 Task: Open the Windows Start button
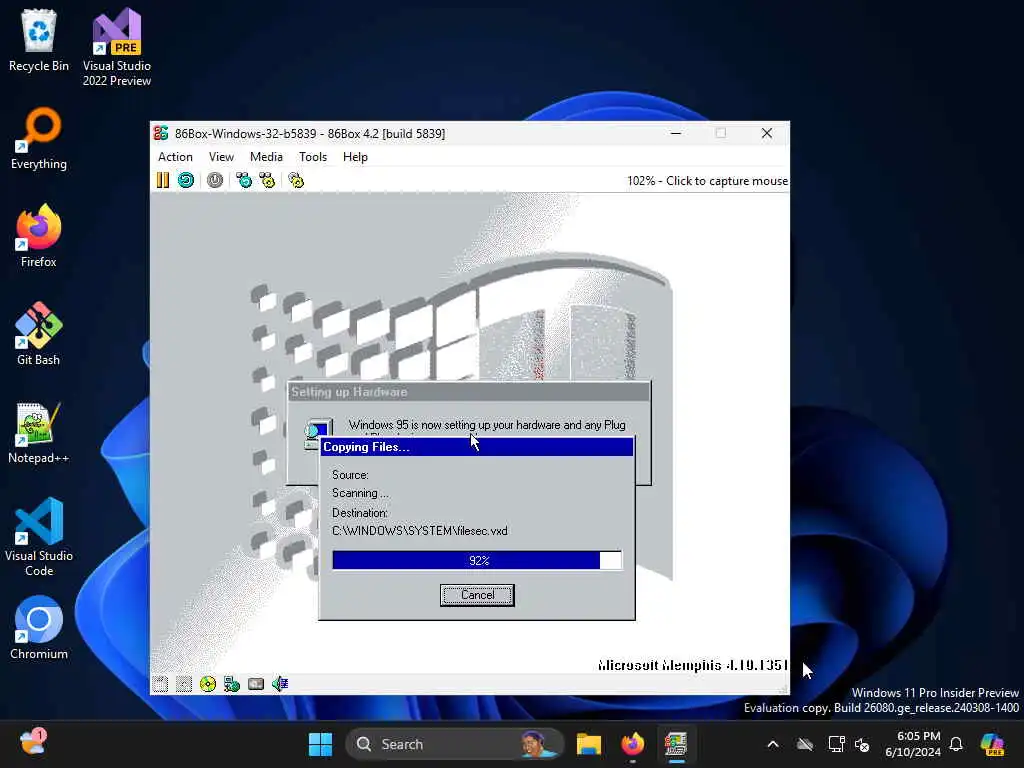[320, 744]
